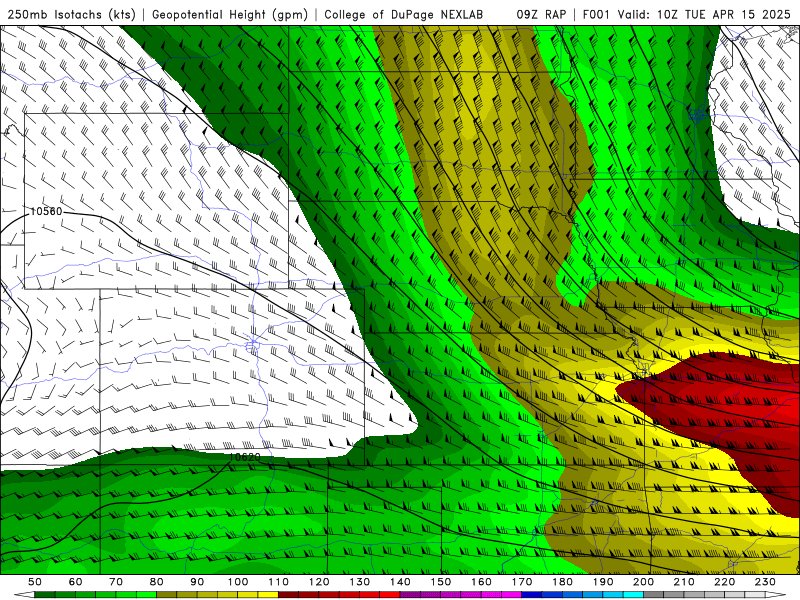This screenshot has height=600, width=800.
Task: Click the 70 value on the color scale
Action: click(116, 582)
